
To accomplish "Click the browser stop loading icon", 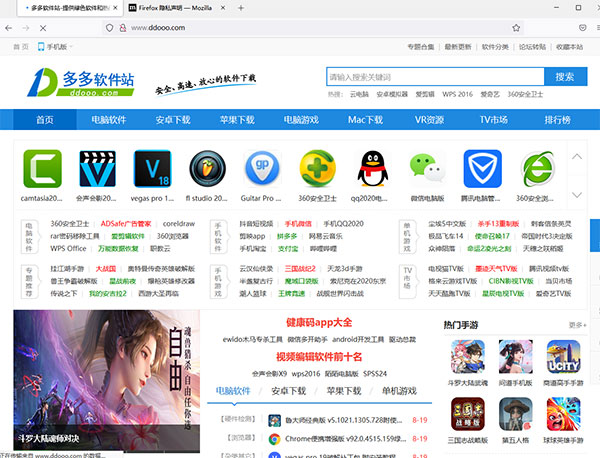I will (x=43, y=28).
